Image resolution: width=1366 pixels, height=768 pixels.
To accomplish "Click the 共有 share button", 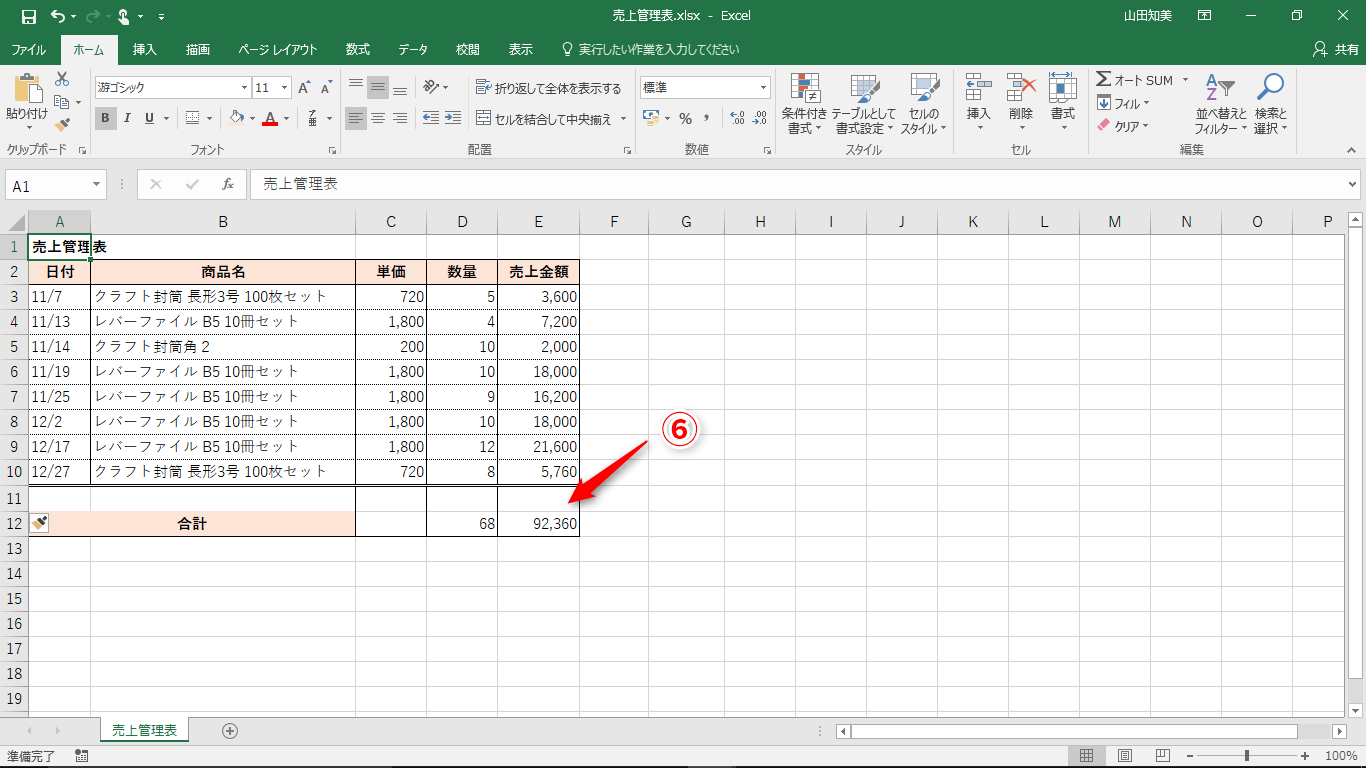I will (1335, 49).
